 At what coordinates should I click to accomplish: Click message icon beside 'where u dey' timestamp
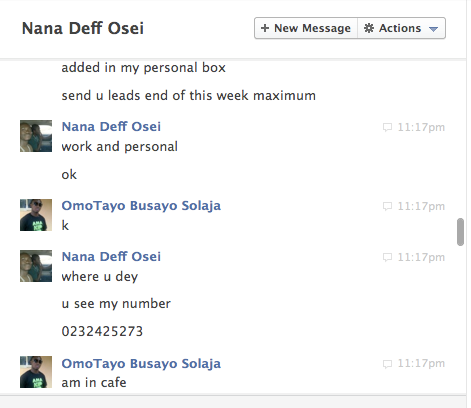coord(387,257)
